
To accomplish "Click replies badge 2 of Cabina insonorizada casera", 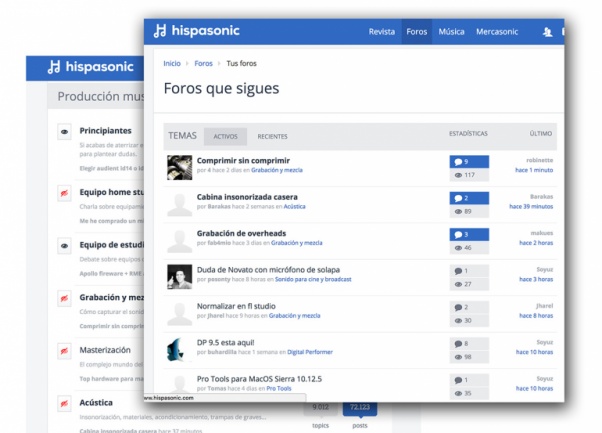I will pos(469,198).
